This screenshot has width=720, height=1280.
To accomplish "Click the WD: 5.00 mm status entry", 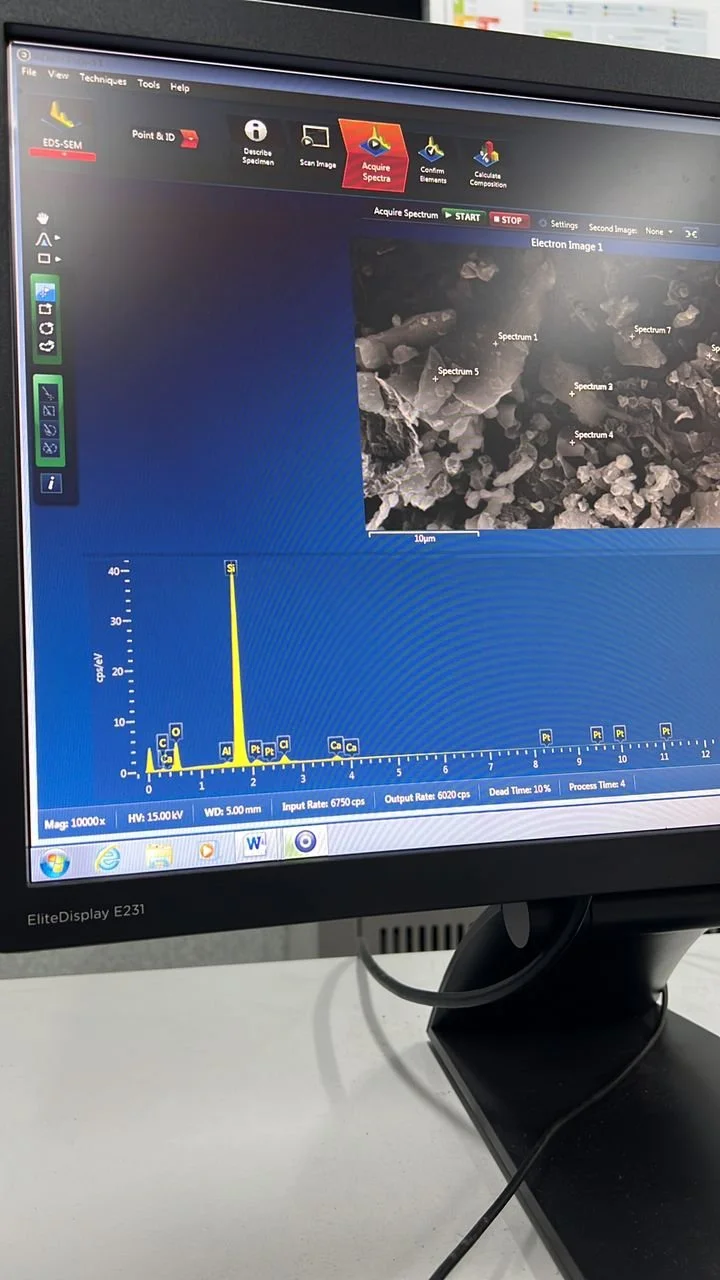I will click(231, 809).
